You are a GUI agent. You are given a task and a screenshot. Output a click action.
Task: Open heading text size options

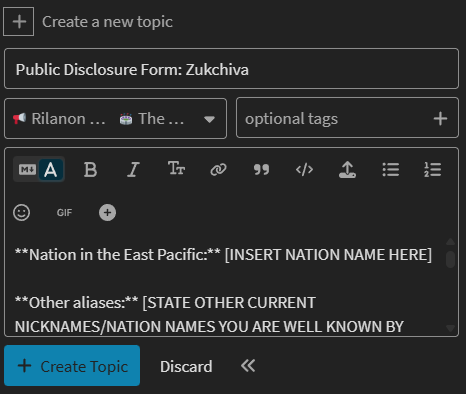(x=176, y=169)
